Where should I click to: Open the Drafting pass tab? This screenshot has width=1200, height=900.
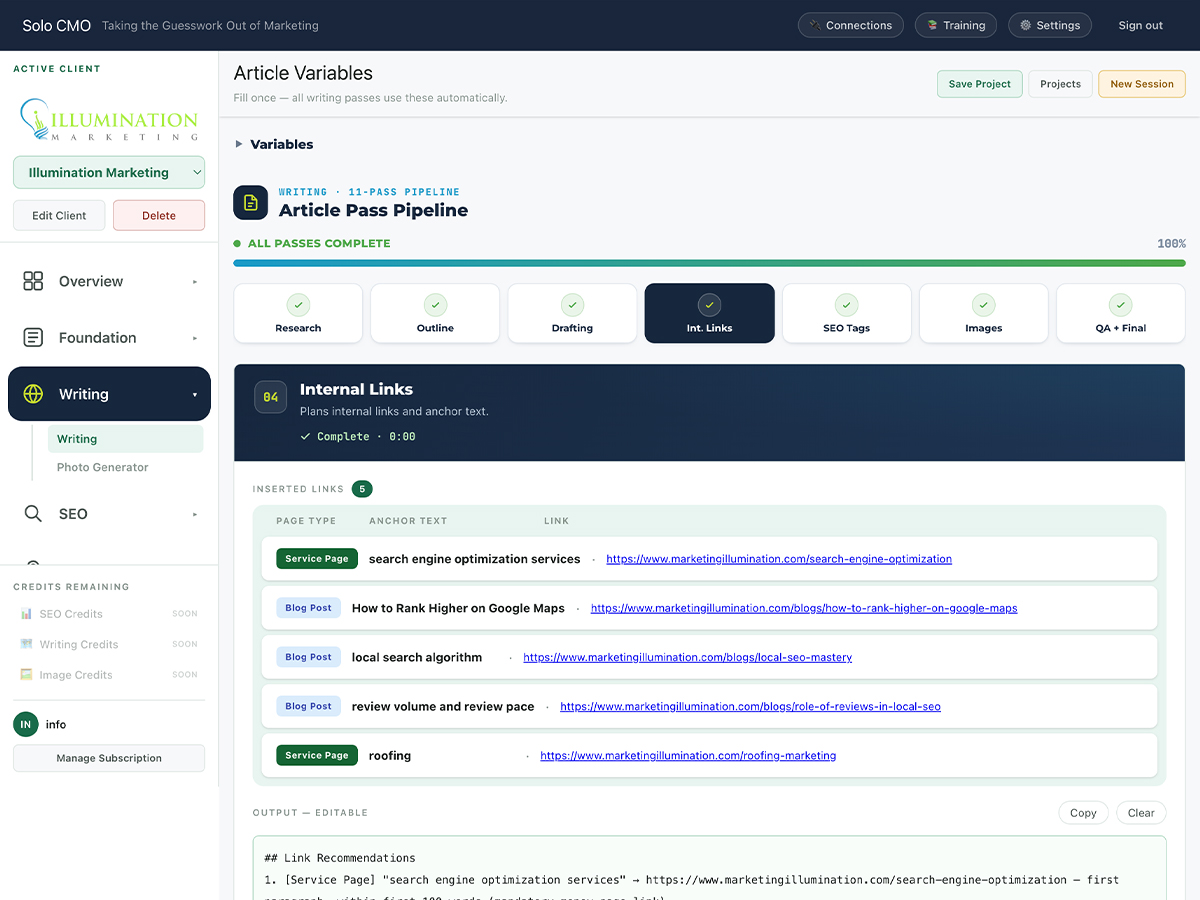coord(572,313)
